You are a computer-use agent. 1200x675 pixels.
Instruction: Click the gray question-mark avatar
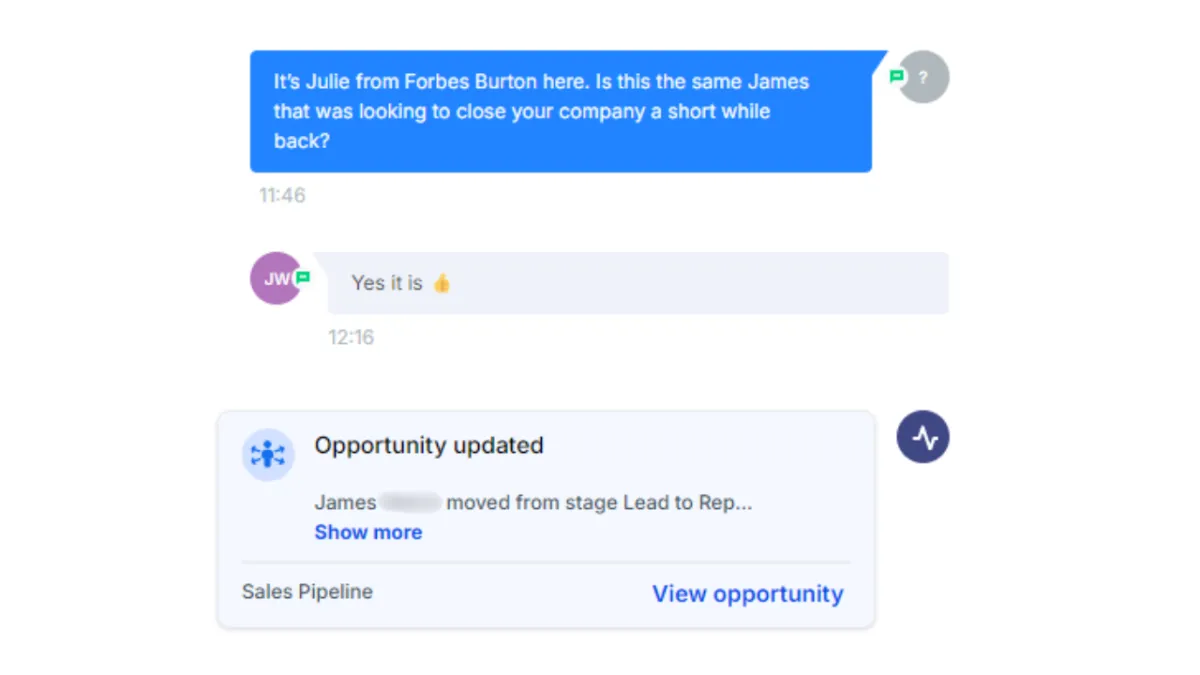click(x=924, y=77)
